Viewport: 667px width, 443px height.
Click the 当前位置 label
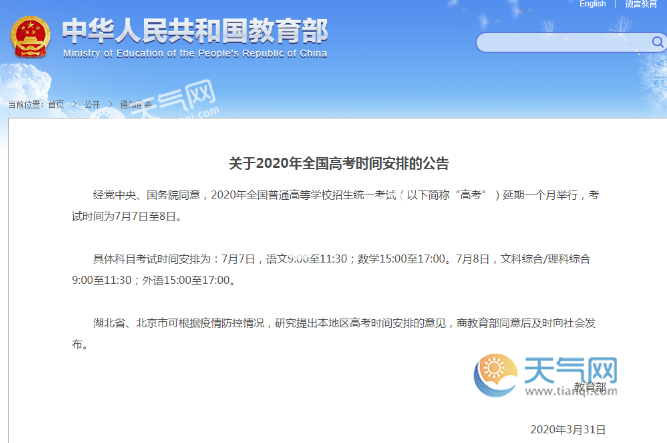pyautogui.click(x=25, y=104)
